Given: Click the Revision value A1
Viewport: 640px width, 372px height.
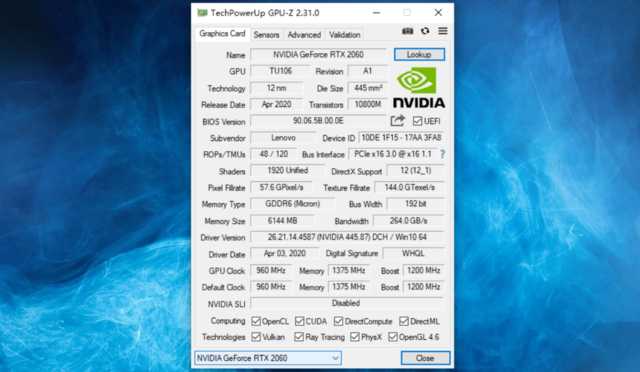Looking at the screenshot, I should [x=367, y=71].
